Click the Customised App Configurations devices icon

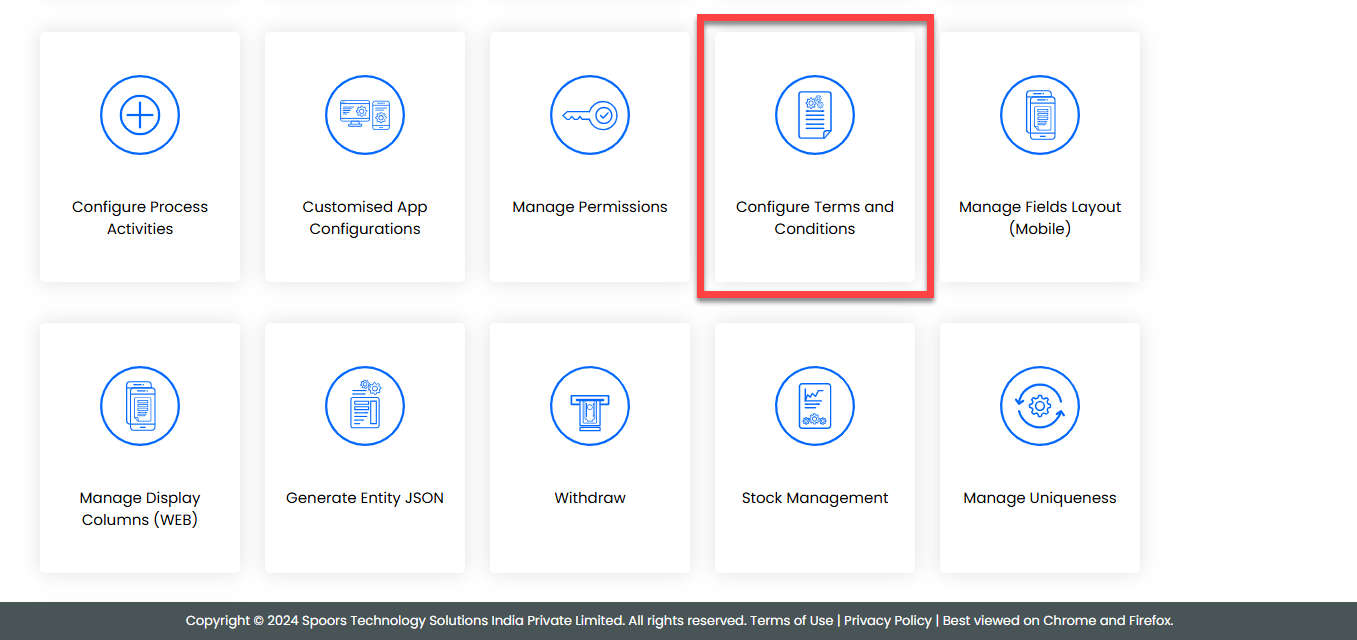pyautogui.click(x=365, y=115)
